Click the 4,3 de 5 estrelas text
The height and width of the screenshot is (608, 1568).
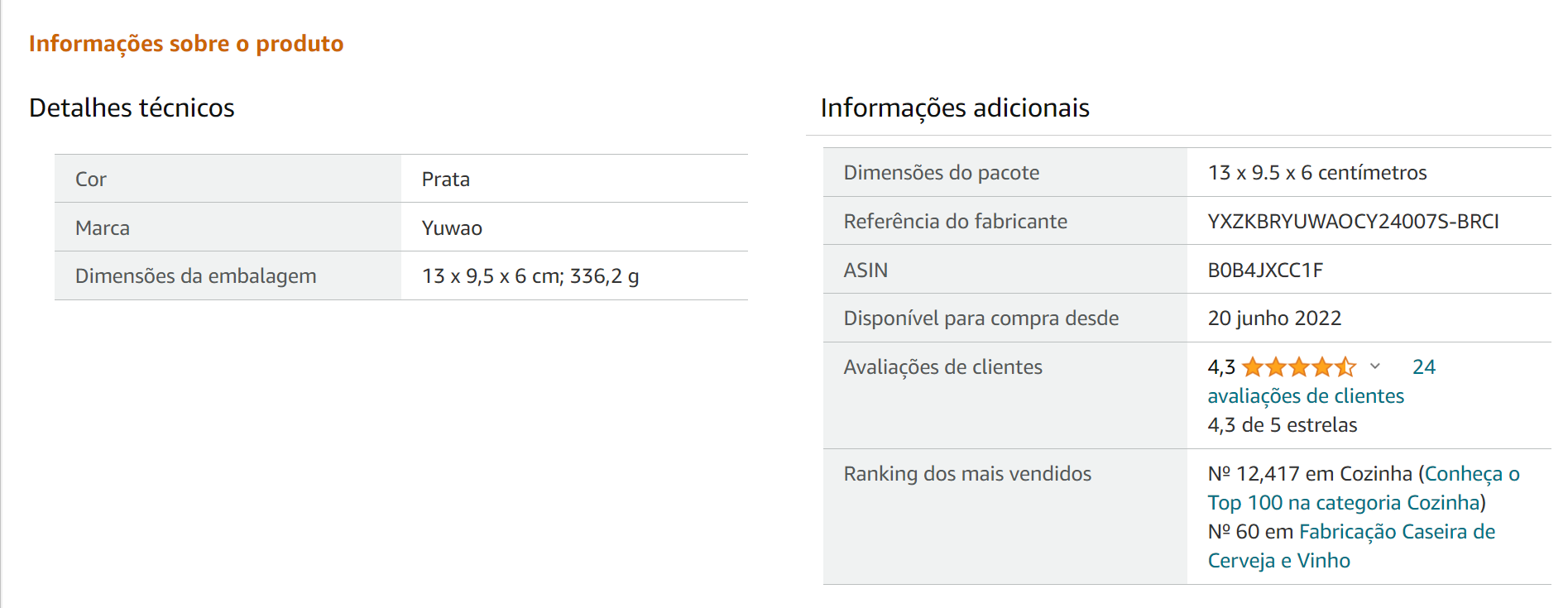click(x=1283, y=425)
